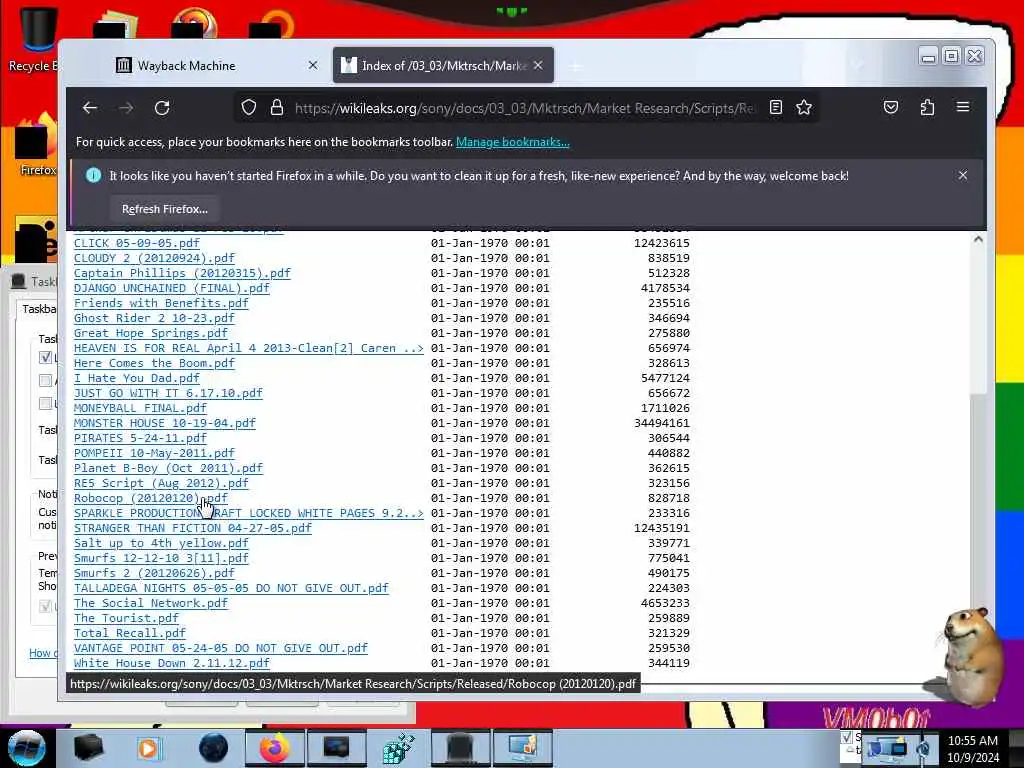1024x768 pixels.
Task: Open HEAVEN IS FOR REAL script link
Action: pyautogui.click(x=249, y=348)
